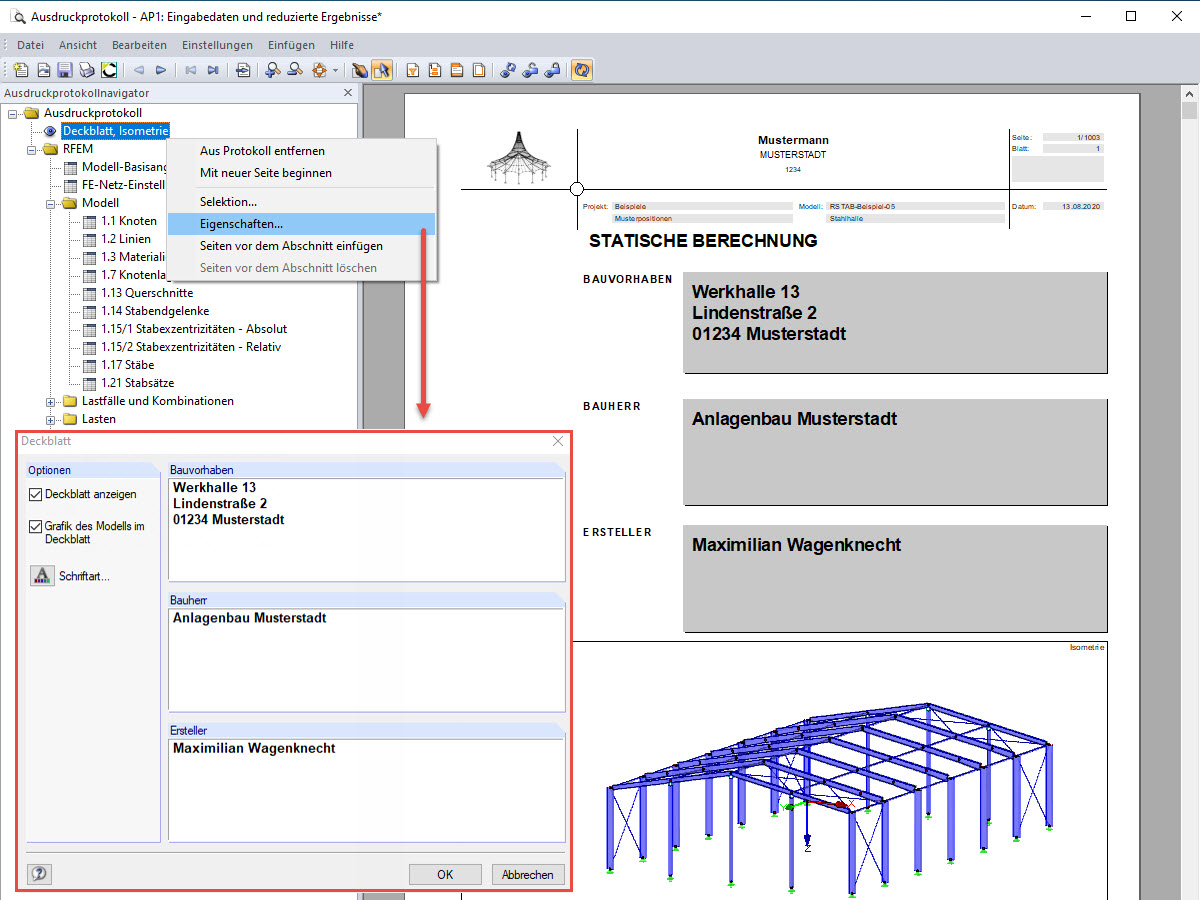Click the last blue link icon
The height and width of the screenshot is (900, 1200).
552,70
